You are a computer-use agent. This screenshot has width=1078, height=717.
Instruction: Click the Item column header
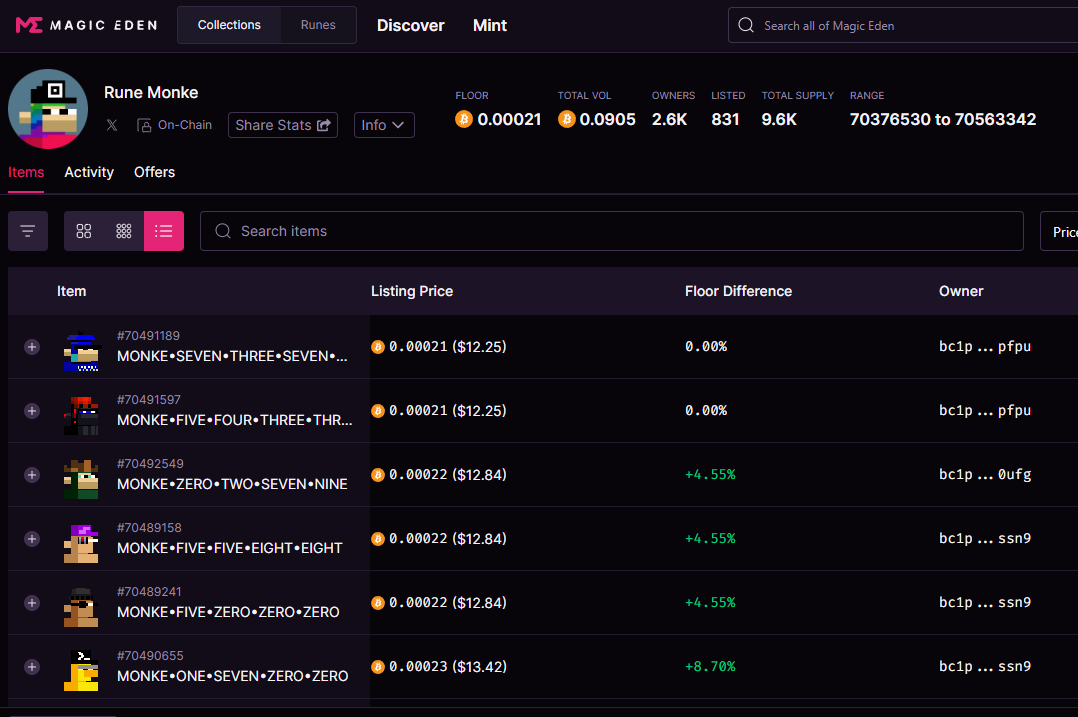tap(72, 291)
